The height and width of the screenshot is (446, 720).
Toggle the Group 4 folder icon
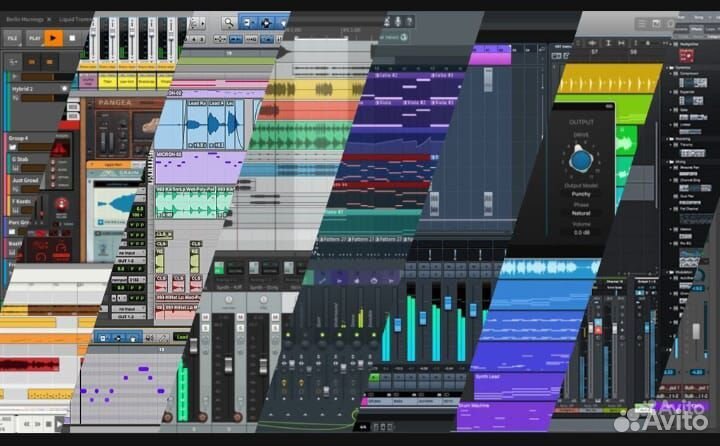12,147
